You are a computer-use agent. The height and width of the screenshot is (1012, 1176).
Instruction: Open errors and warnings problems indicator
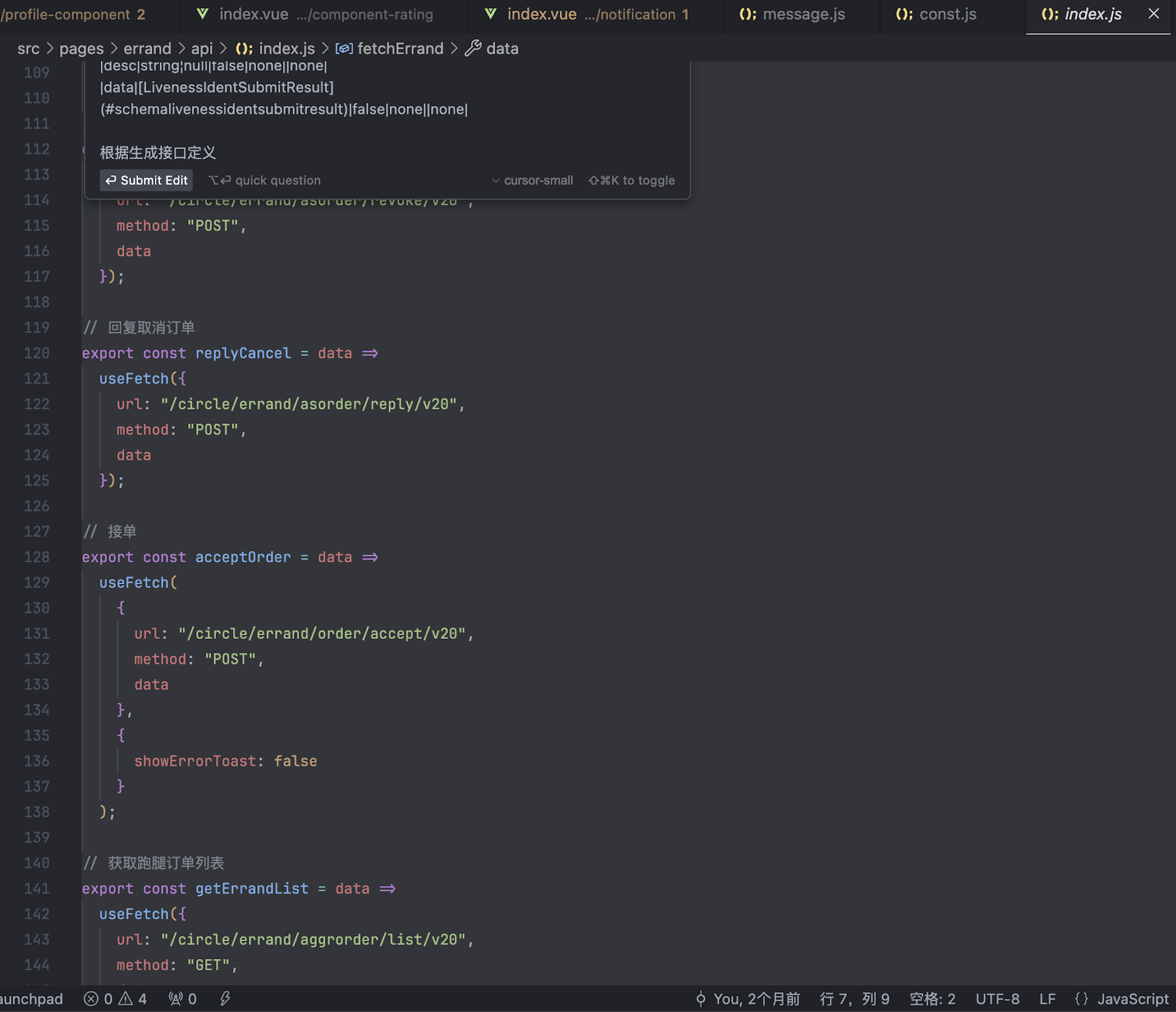point(115,999)
